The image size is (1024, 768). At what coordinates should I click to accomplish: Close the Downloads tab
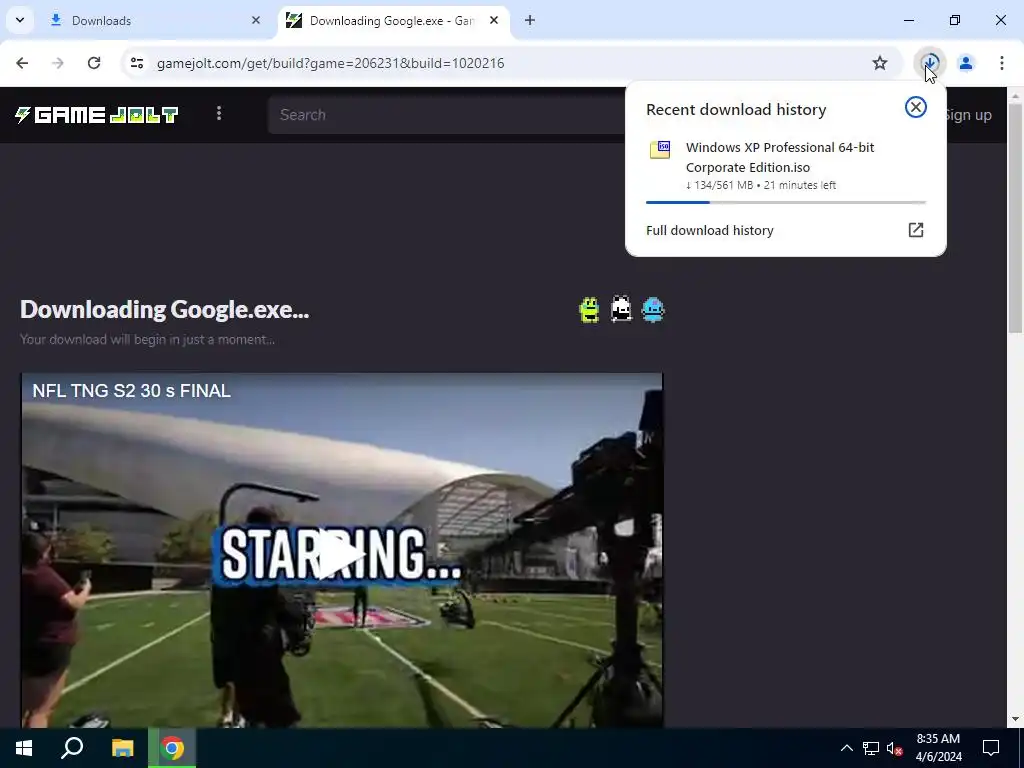click(256, 21)
